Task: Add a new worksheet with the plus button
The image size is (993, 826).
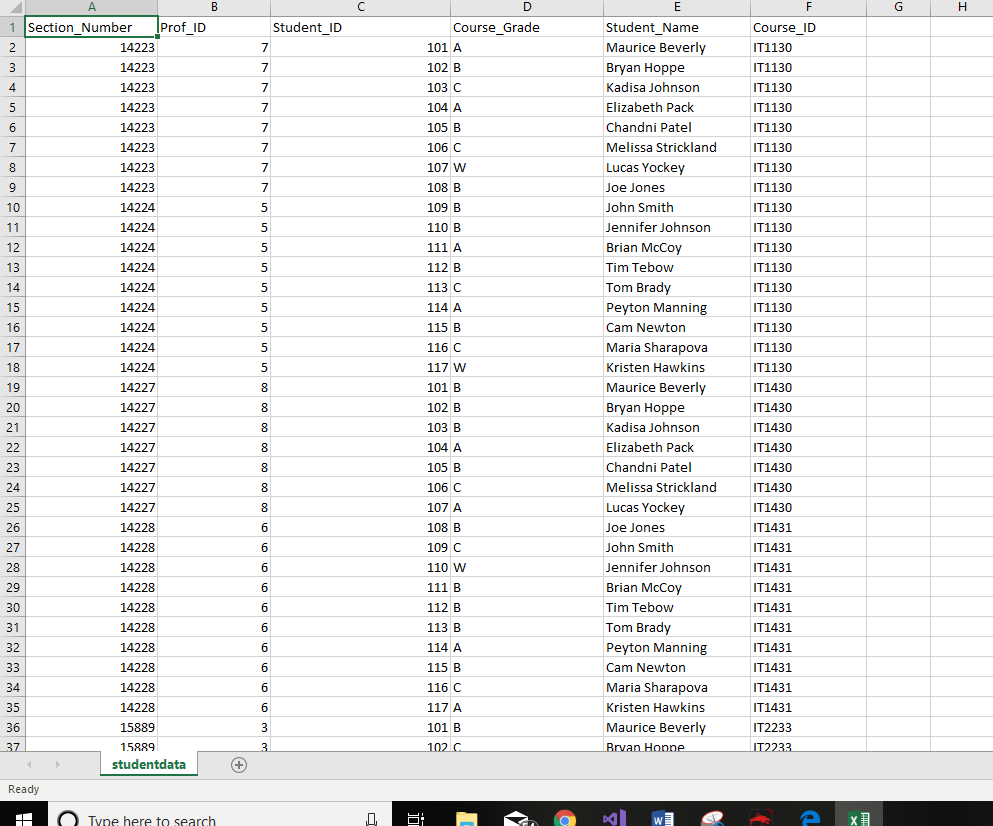Action: tap(238, 764)
